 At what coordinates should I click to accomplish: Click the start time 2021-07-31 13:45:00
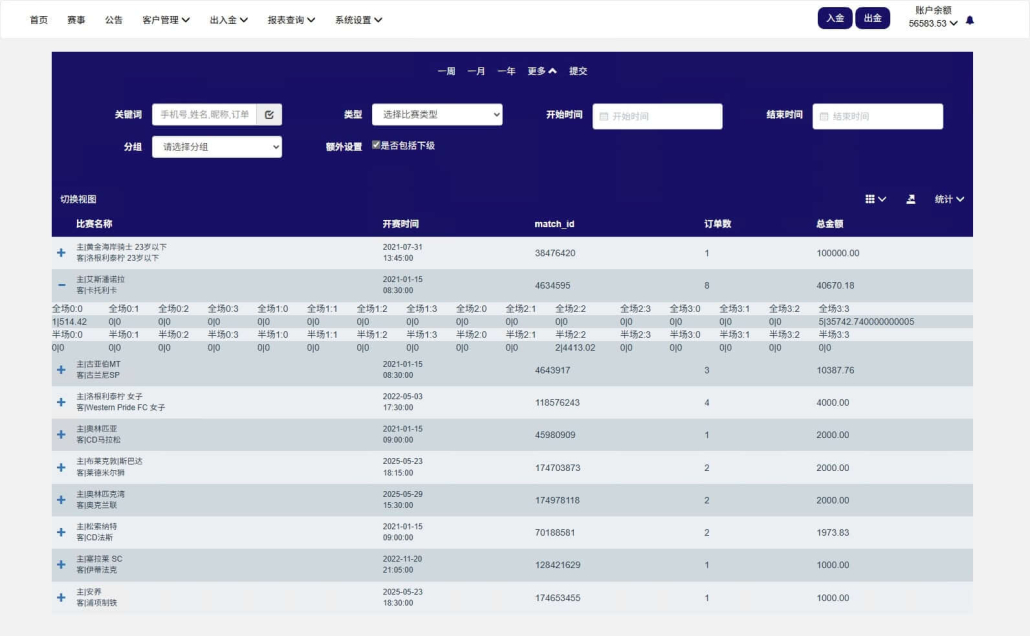pyautogui.click(x=402, y=253)
